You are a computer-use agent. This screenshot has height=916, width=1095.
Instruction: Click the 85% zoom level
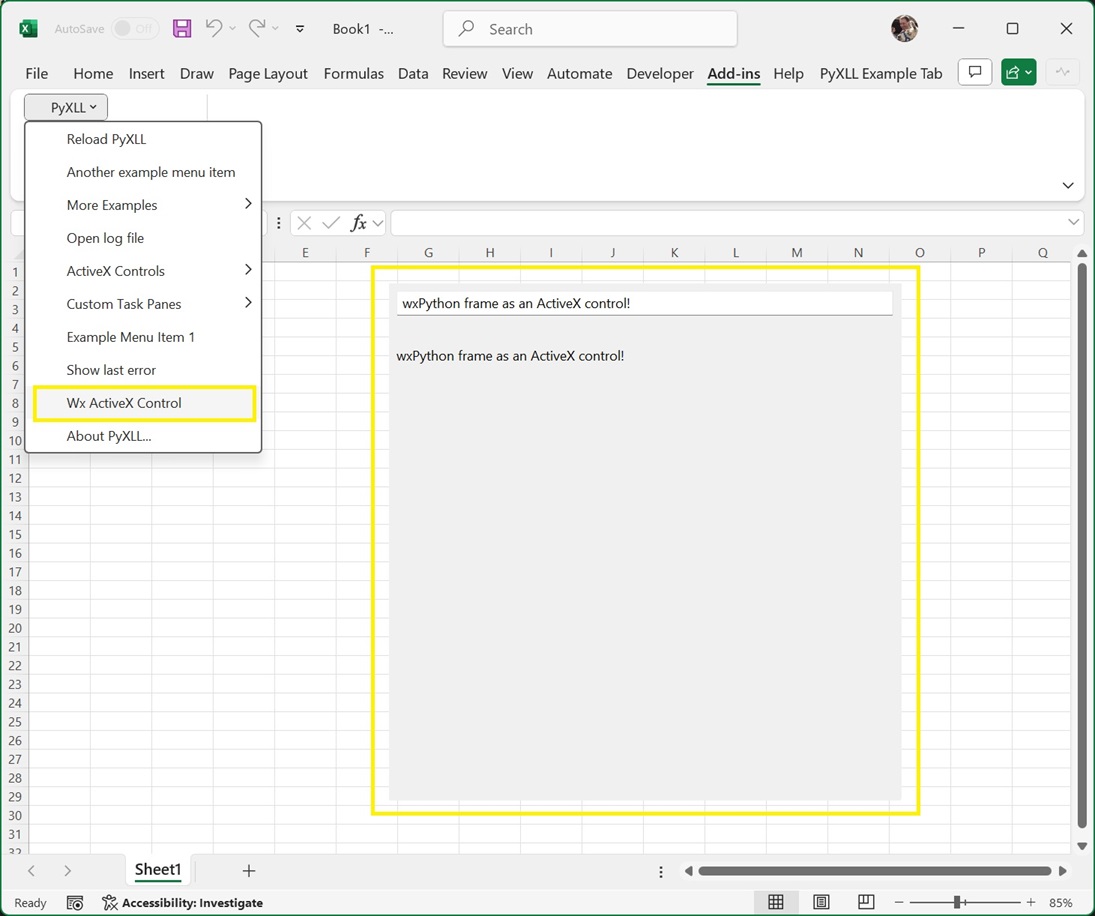pos(1060,903)
